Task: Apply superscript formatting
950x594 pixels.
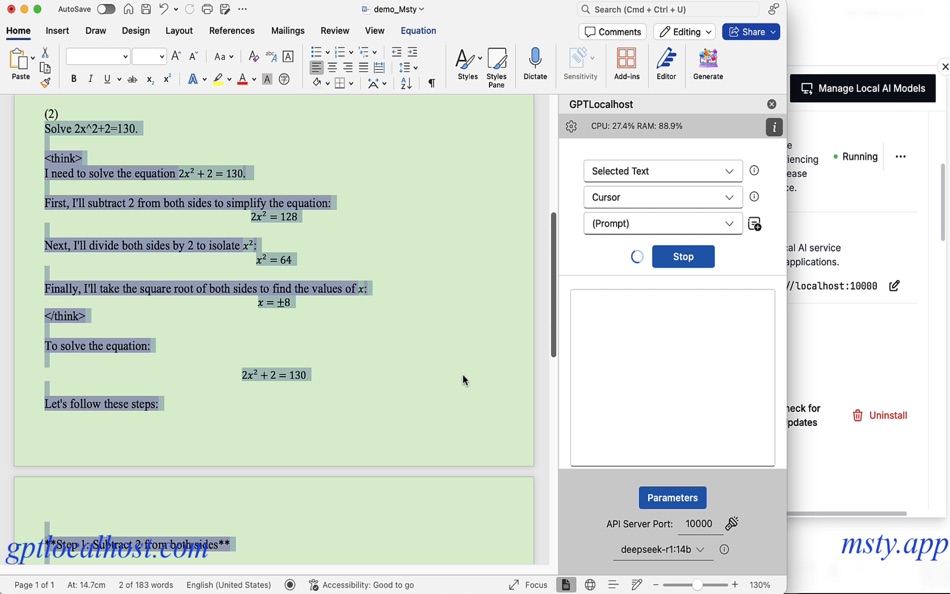Action: (167, 79)
